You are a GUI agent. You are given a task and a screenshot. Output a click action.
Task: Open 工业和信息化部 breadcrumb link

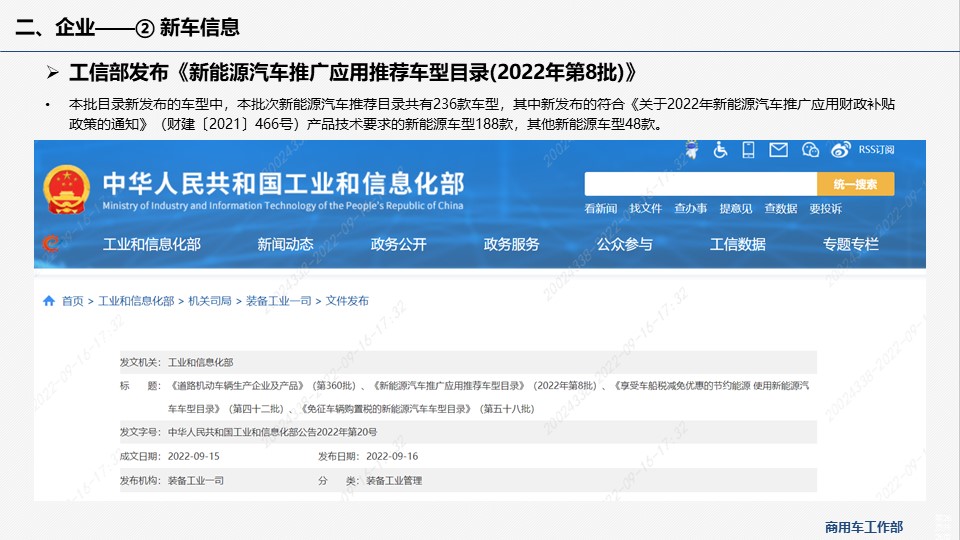coord(136,301)
